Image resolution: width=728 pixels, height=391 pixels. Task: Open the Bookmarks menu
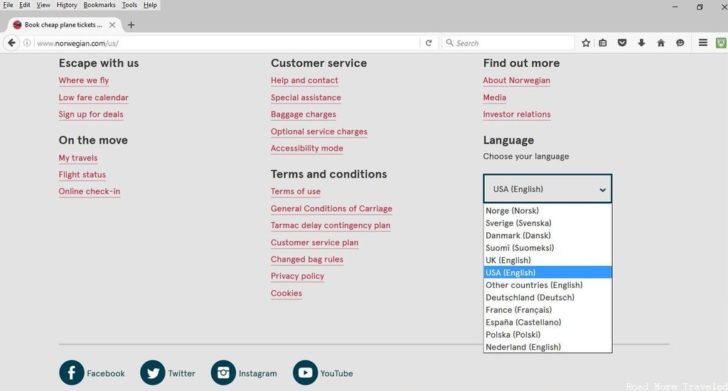tap(99, 5)
